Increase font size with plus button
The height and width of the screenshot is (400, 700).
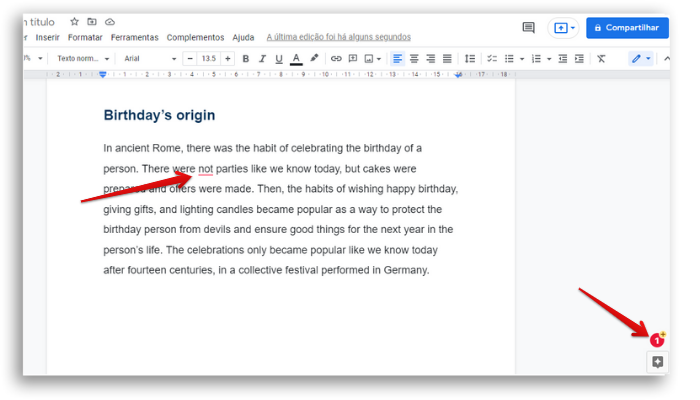click(x=228, y=58)
